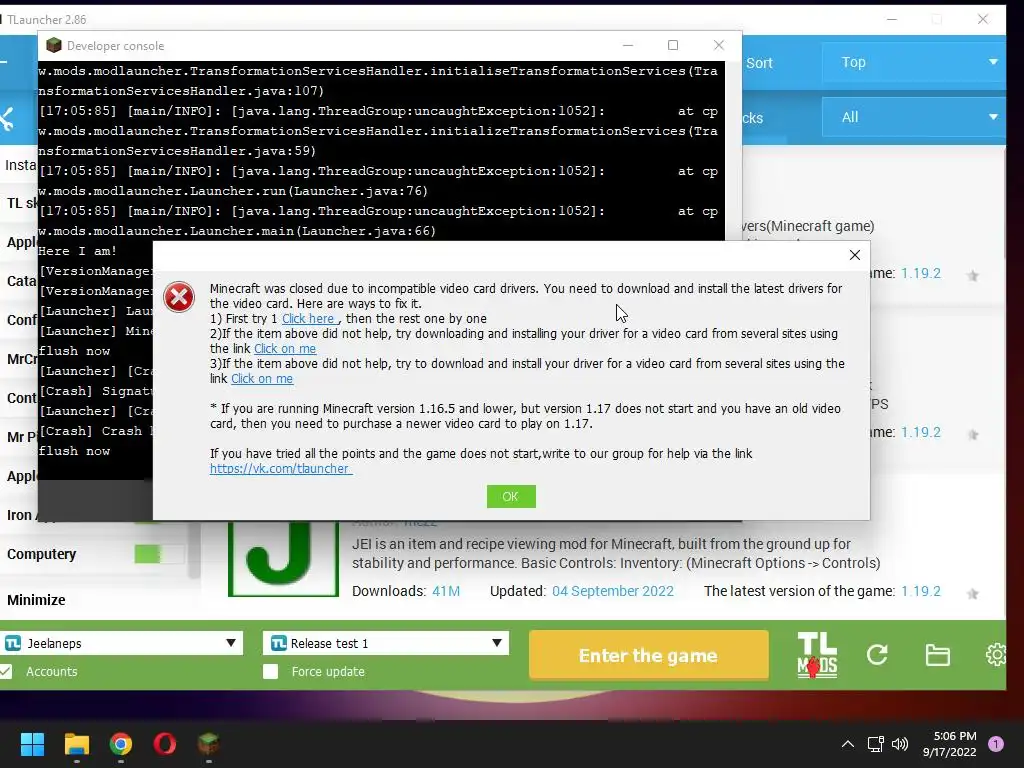Click the Sort label in TLauncher

[759, 63]
